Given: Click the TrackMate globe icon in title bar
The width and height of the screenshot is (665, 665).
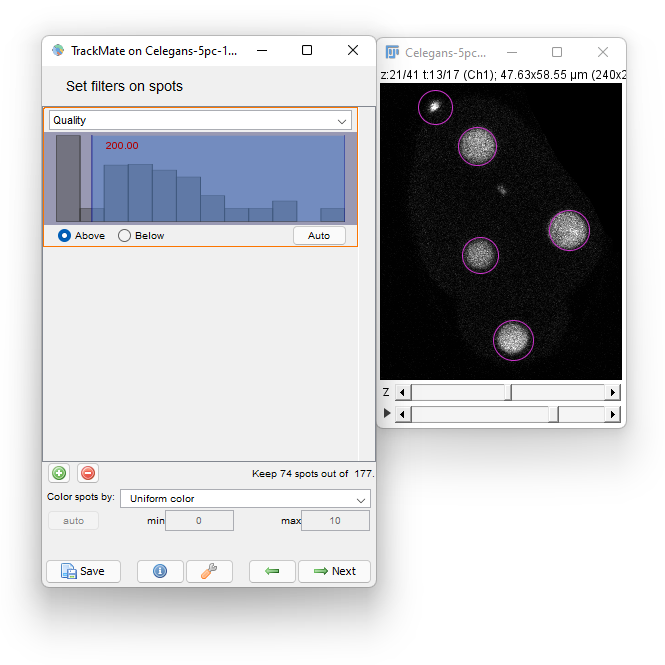Looking at the screenshot, I should [58, 50].
